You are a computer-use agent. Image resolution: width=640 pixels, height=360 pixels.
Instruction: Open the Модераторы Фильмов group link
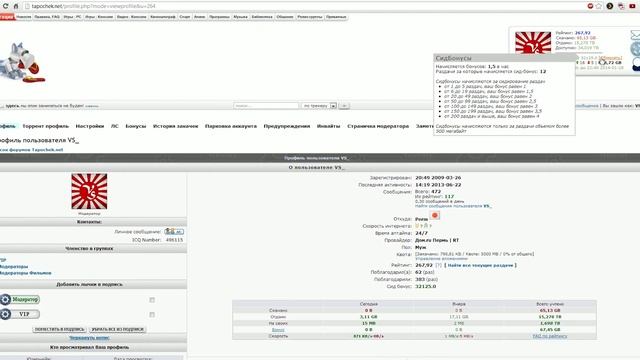pos(25,273)
